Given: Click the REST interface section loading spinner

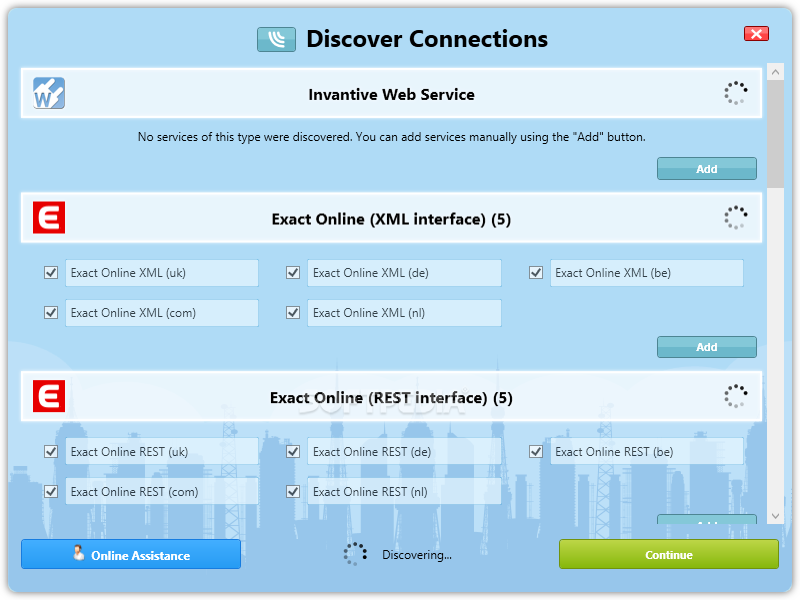Looking at the screenshot, I should click(x=736, y=396).
